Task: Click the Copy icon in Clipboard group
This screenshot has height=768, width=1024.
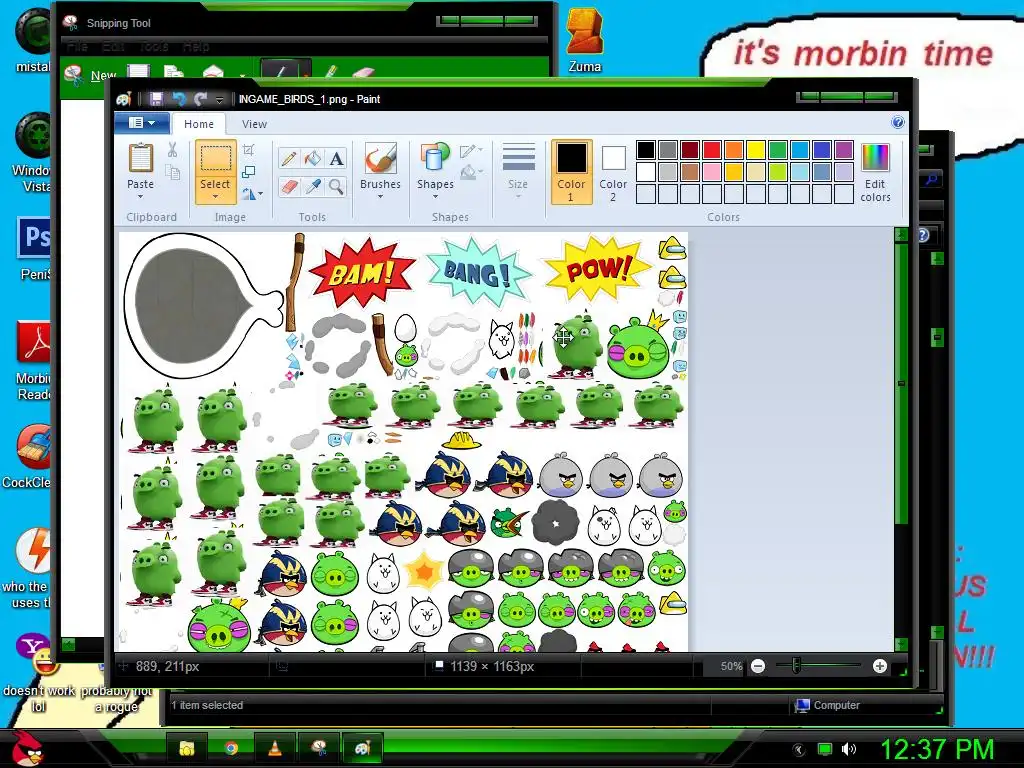Action: tap(172, 172)
